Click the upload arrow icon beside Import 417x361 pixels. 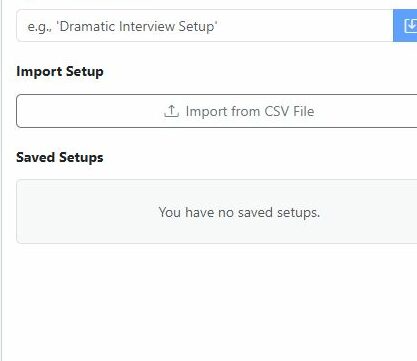click(x=172, y=111)
